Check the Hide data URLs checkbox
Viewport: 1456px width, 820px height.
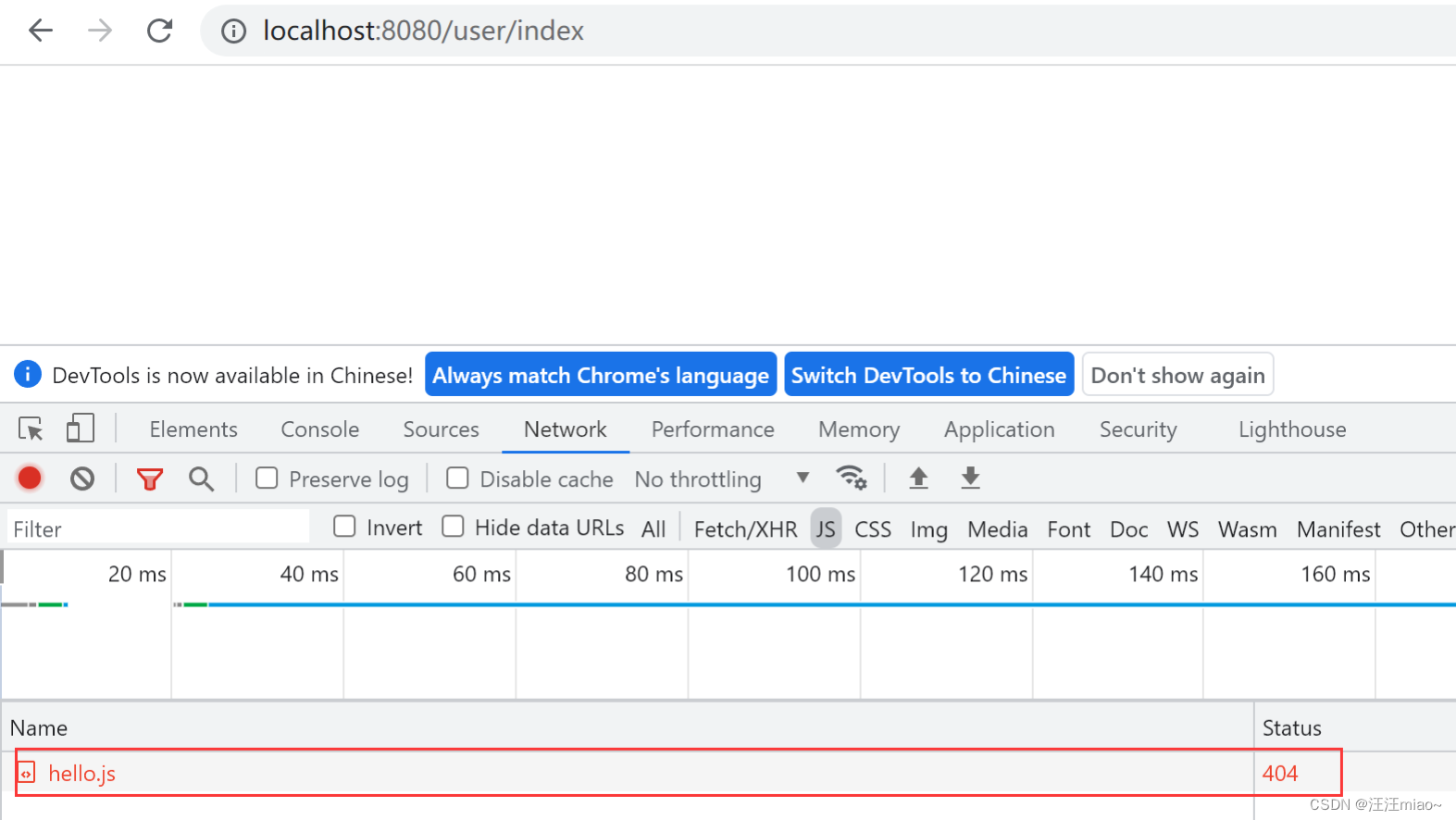pyautogui.click(x=453, y=527)
